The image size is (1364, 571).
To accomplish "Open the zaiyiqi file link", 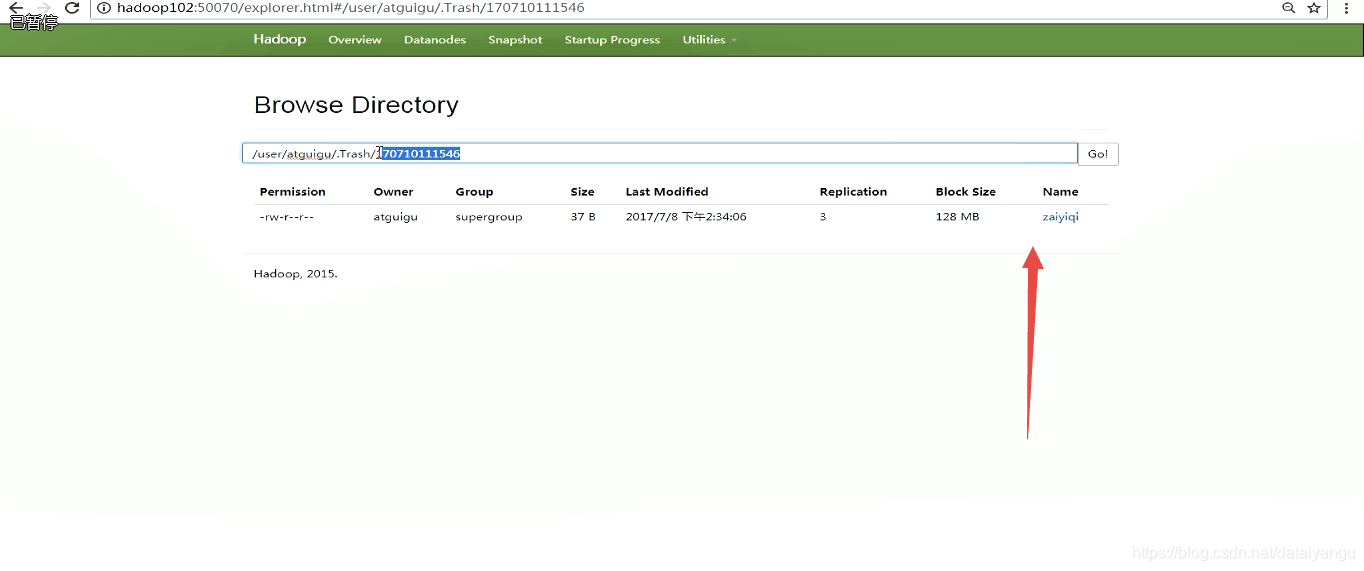I will (1060, 217).
